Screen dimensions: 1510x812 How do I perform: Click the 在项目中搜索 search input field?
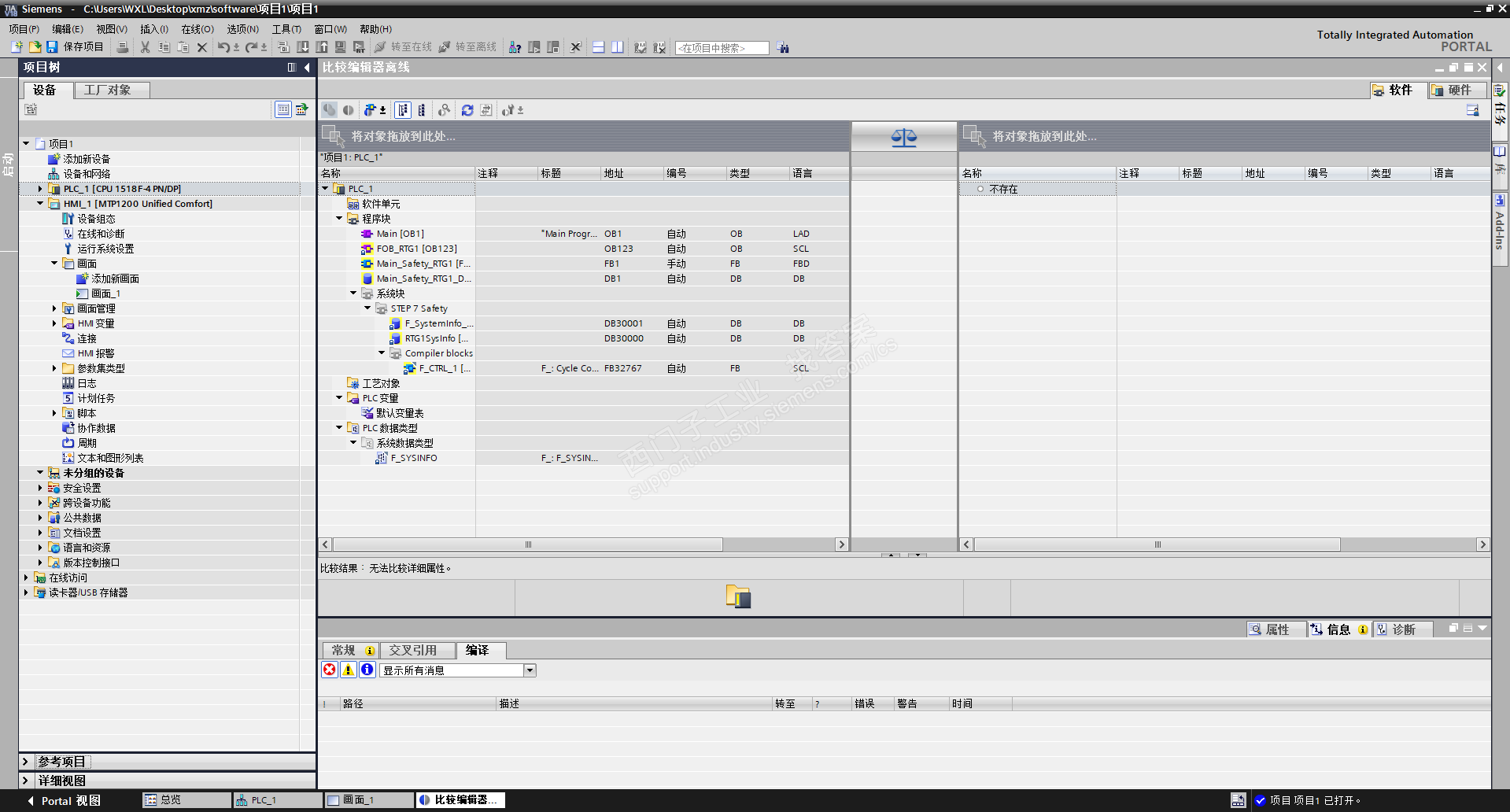pyautogui.click(x=722, y=48)
